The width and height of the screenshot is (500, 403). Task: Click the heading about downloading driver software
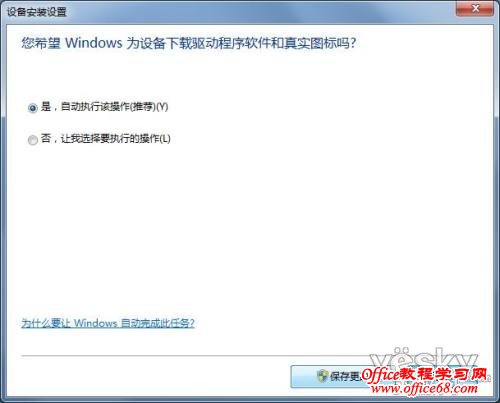(x=189, y=43)
